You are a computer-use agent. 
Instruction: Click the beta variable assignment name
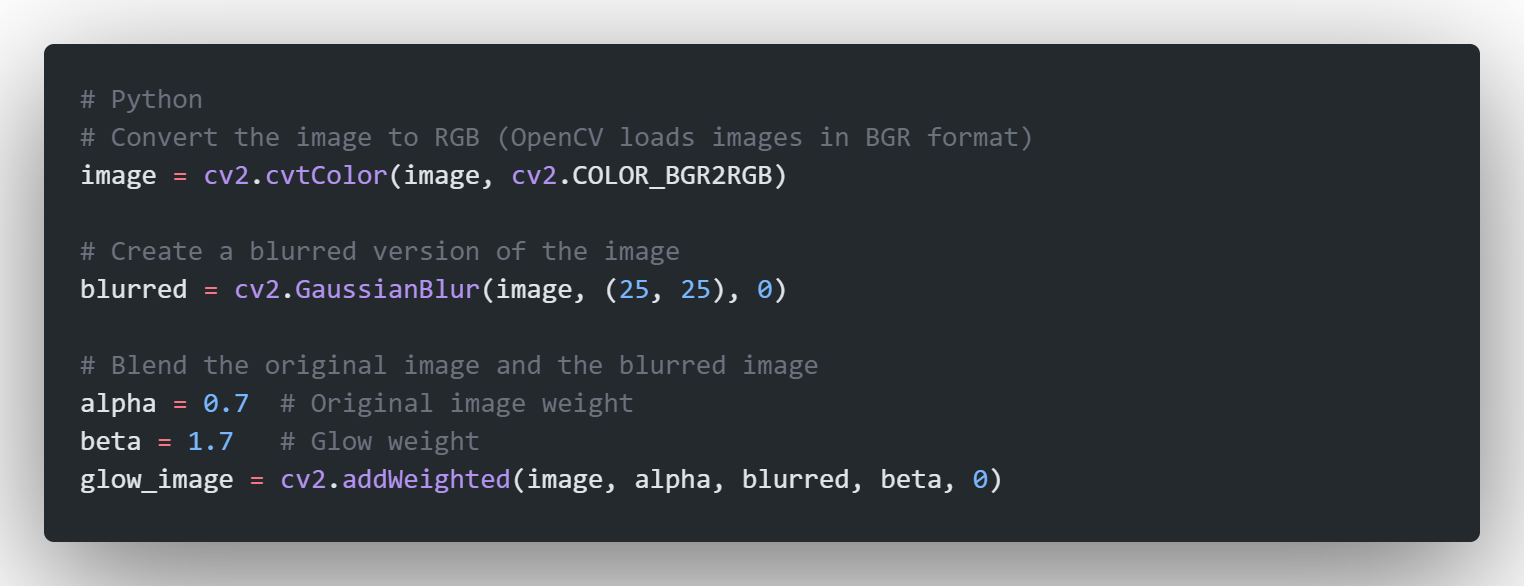[x=111, y=442]
